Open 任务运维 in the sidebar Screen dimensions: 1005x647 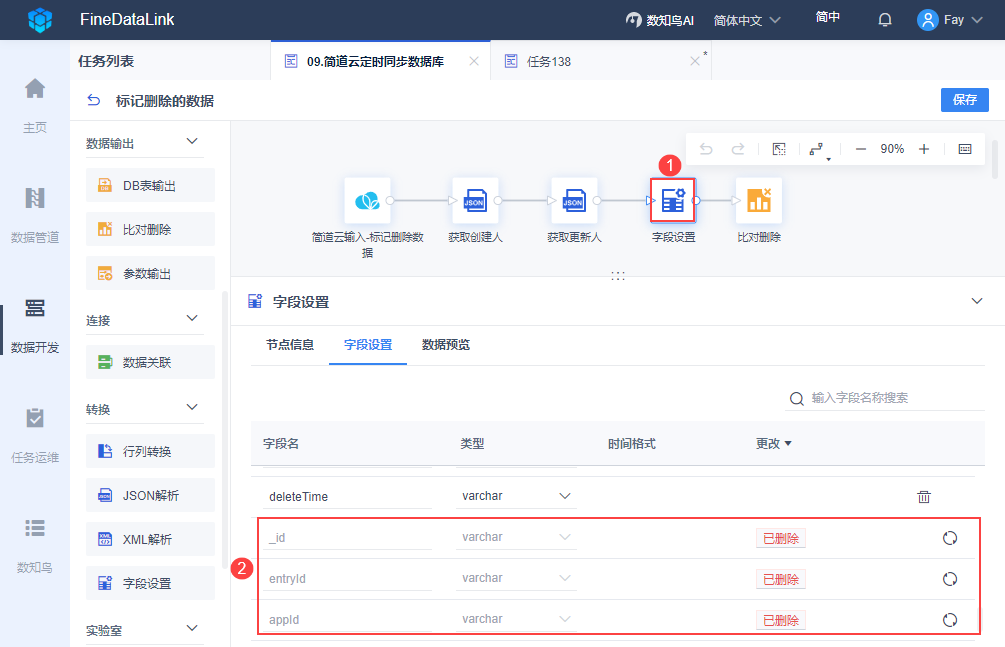click(x=35, y=435)
